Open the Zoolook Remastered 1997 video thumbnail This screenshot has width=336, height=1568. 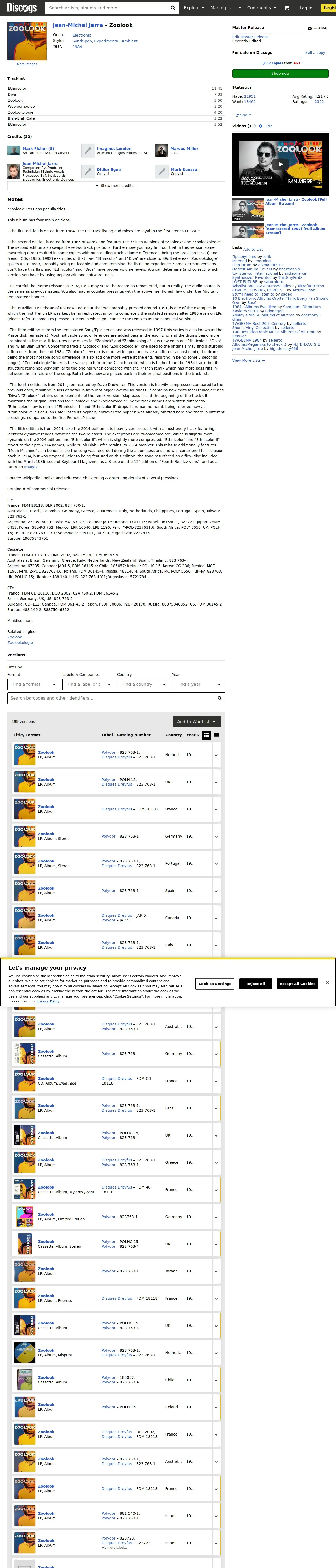pyautogui.click(x=248, y=231)
